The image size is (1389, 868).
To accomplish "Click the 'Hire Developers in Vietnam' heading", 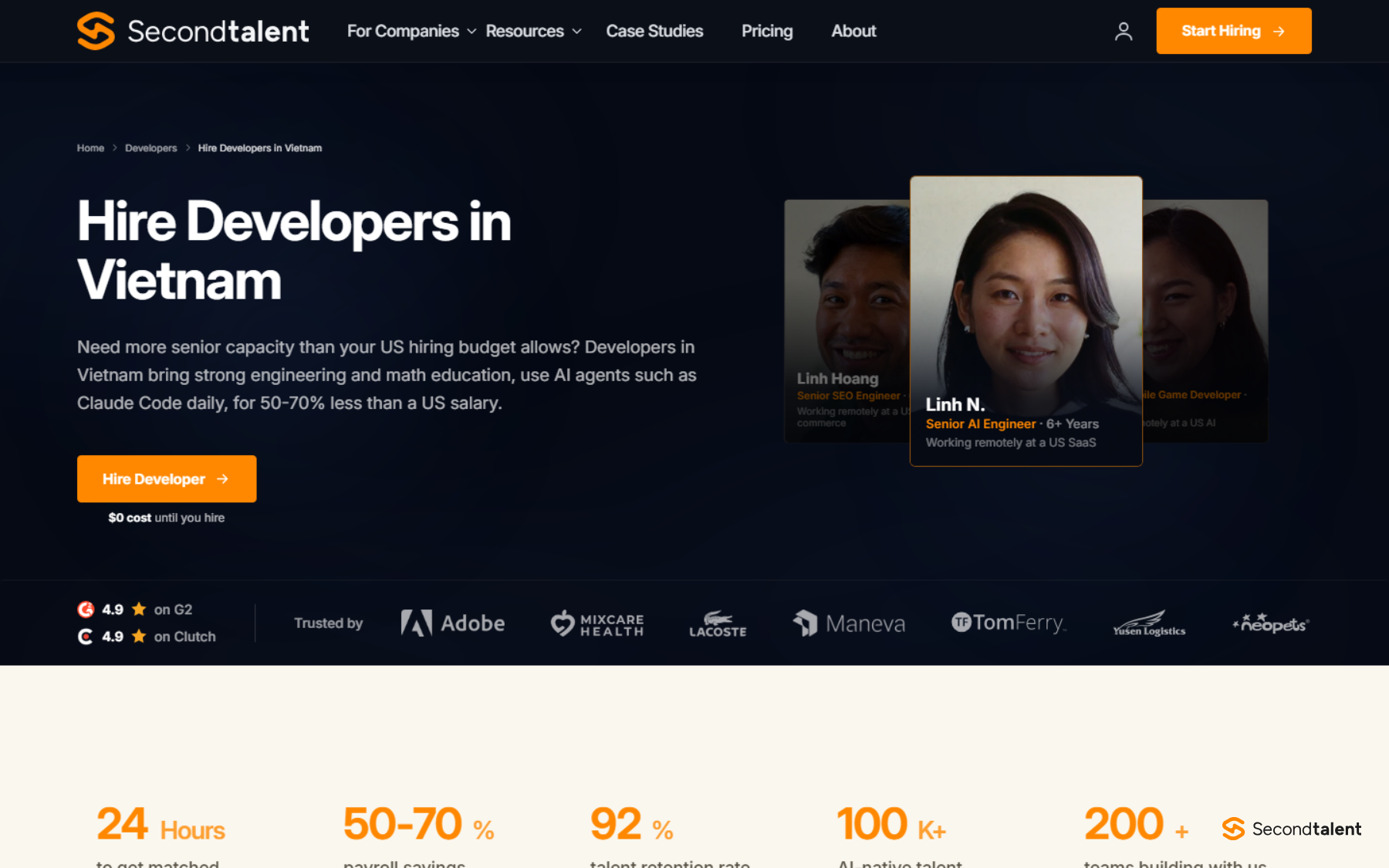I will coord(294,251).
